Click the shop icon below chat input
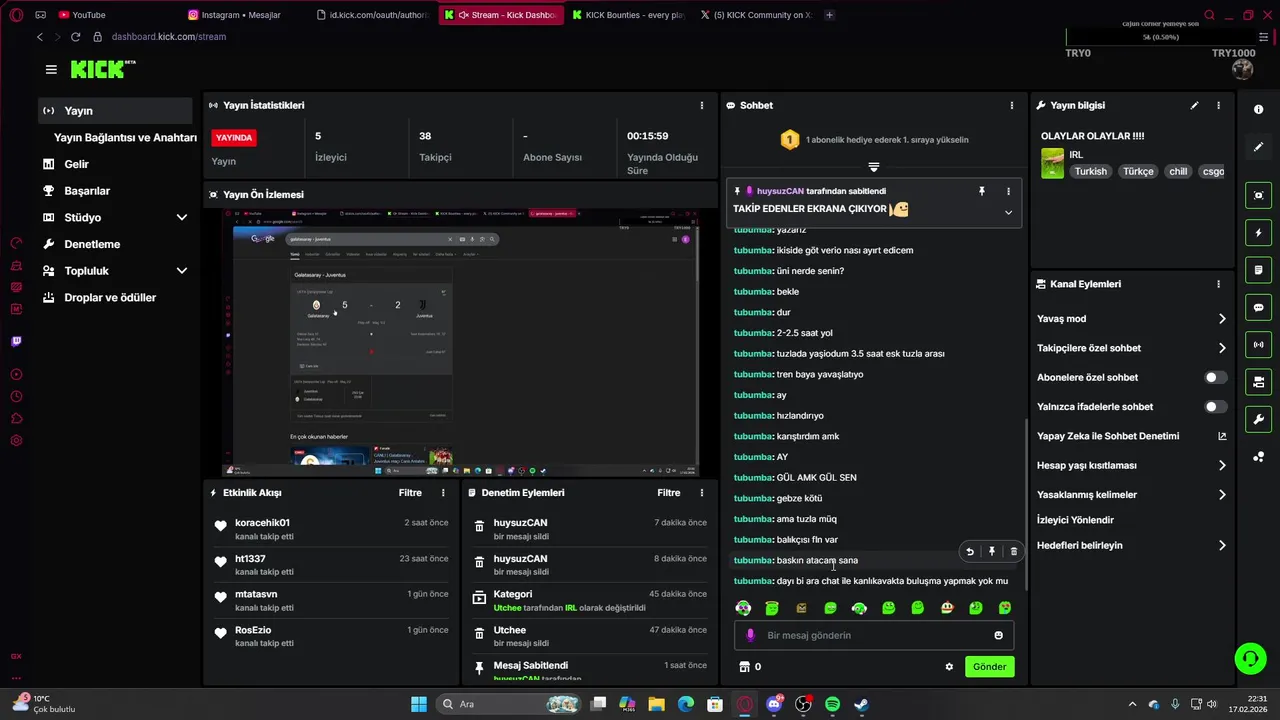Image resolution: width=1280 pixels, height=720 pixels. point(744,666)
